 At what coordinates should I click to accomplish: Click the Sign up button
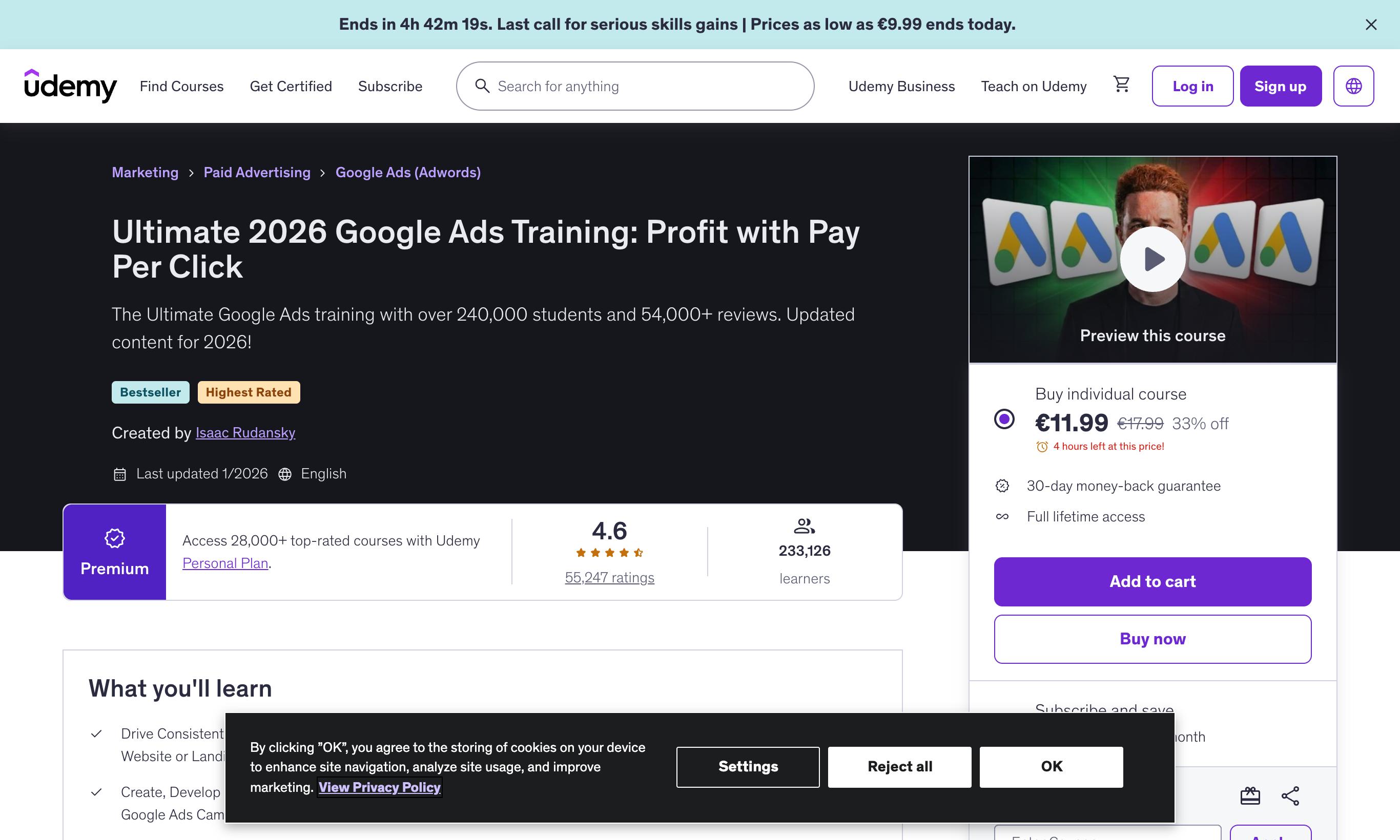pos(1281,86)
